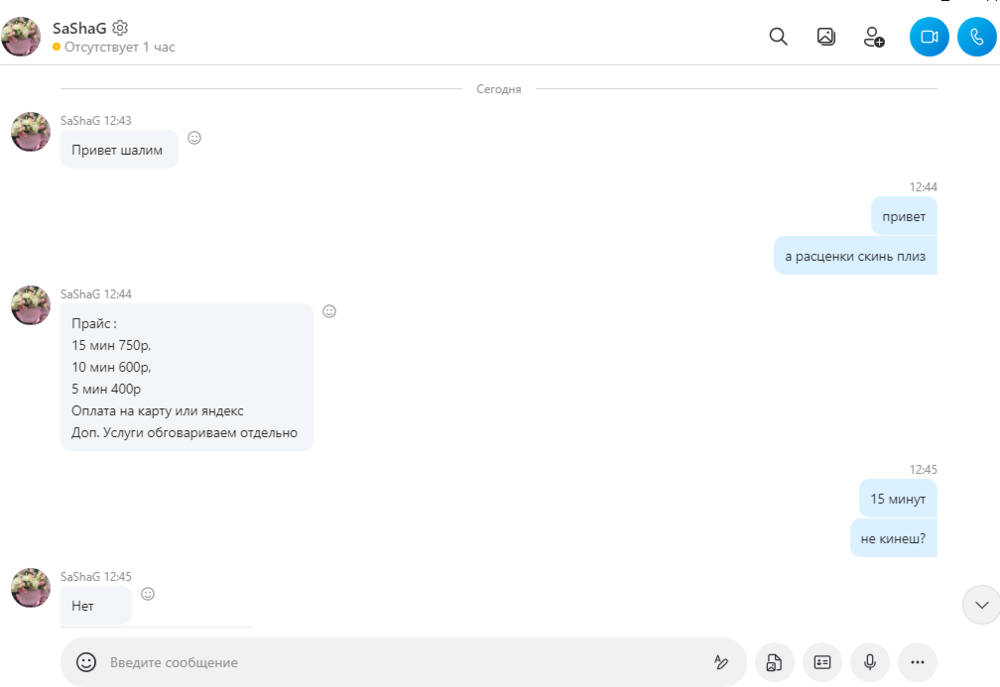React to the "Нет" message
Screen dimensions: 1000x687
tap(148, 594)
